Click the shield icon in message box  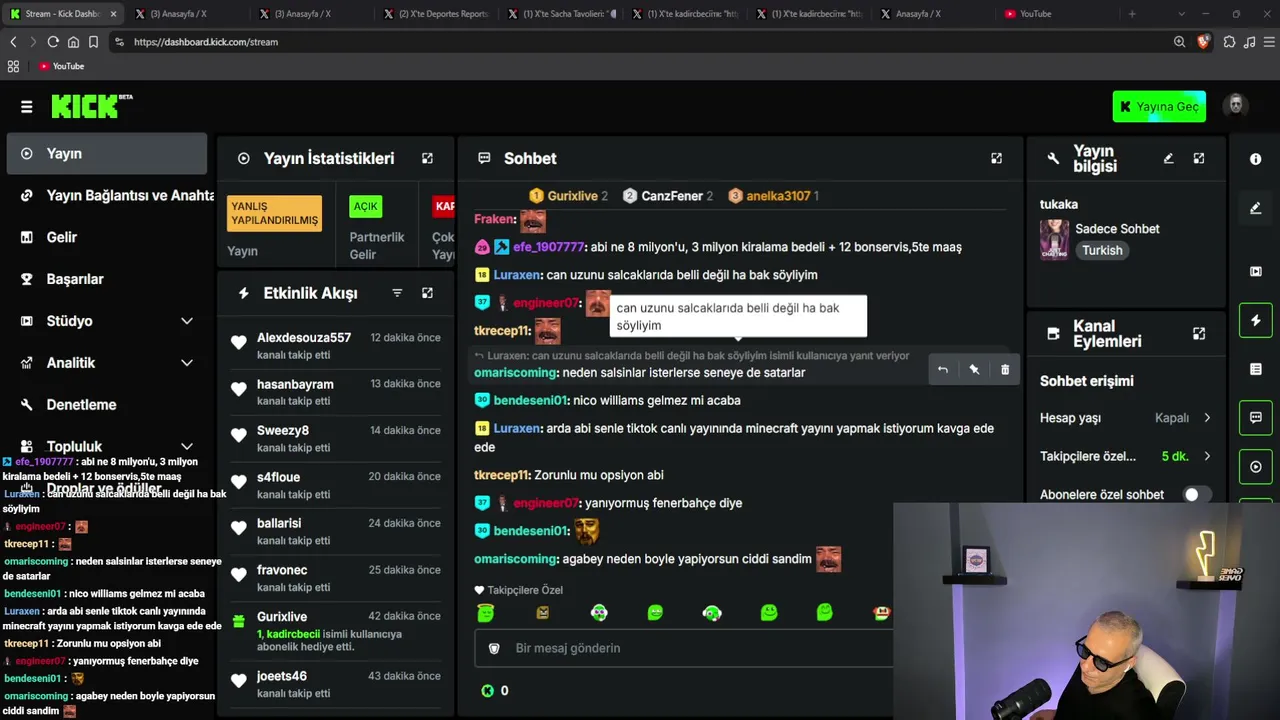pyautogui.click(x=494, y=648)
